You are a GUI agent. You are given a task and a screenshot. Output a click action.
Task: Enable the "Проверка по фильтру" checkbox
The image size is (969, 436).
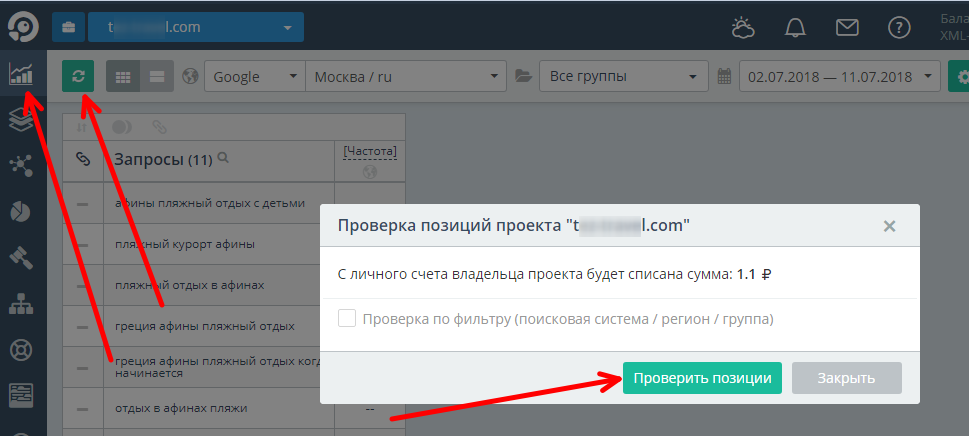tap(347, 319)
